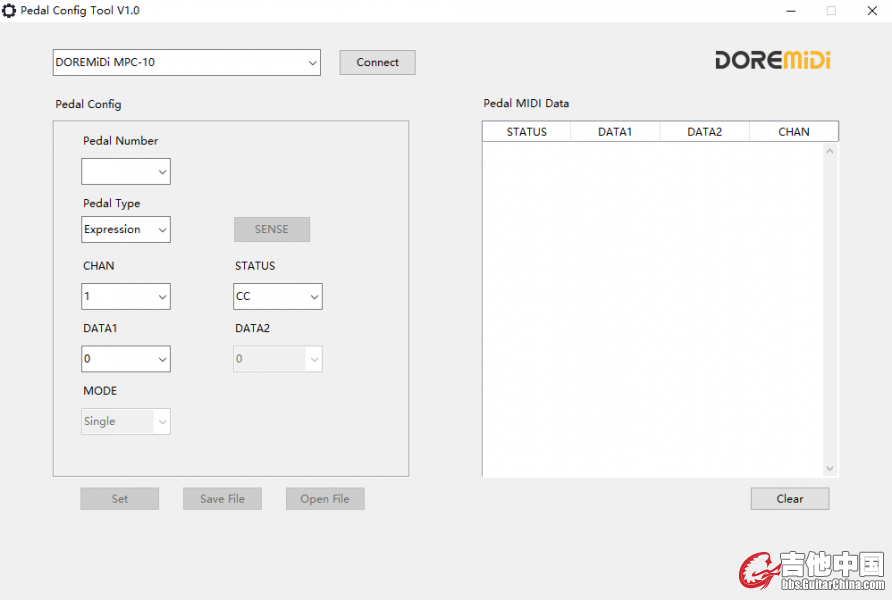Click the DOREMiDi logo
The image size is (892, 600).
772,60
